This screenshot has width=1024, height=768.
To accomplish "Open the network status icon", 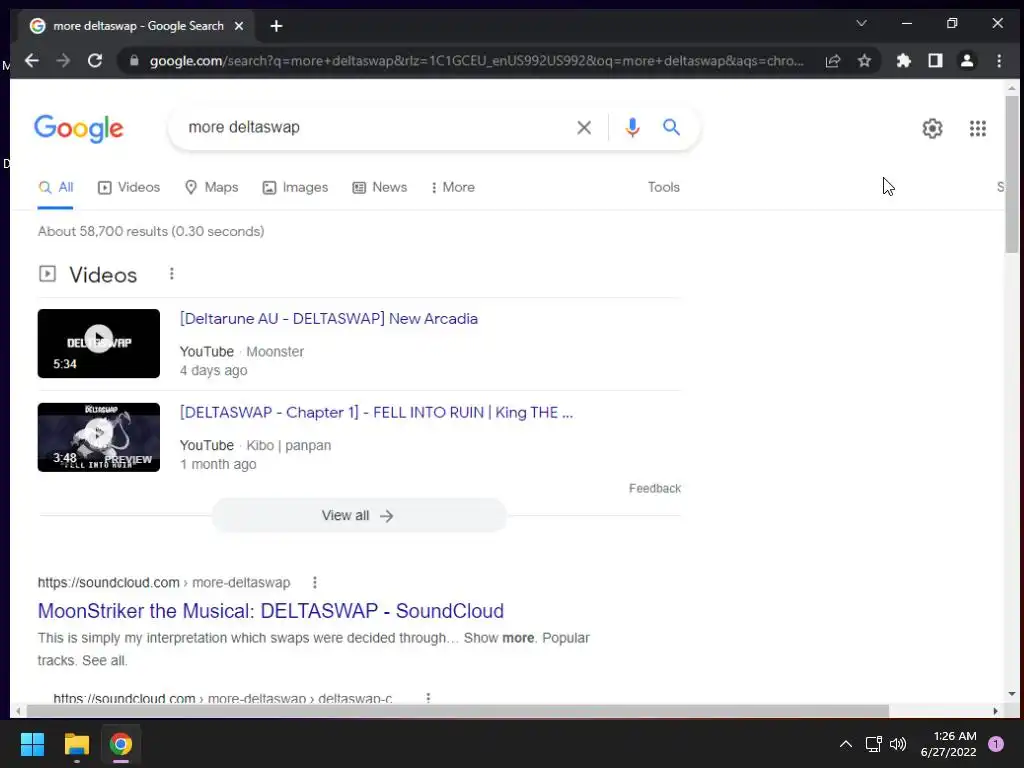I will [x=873, y=744].
